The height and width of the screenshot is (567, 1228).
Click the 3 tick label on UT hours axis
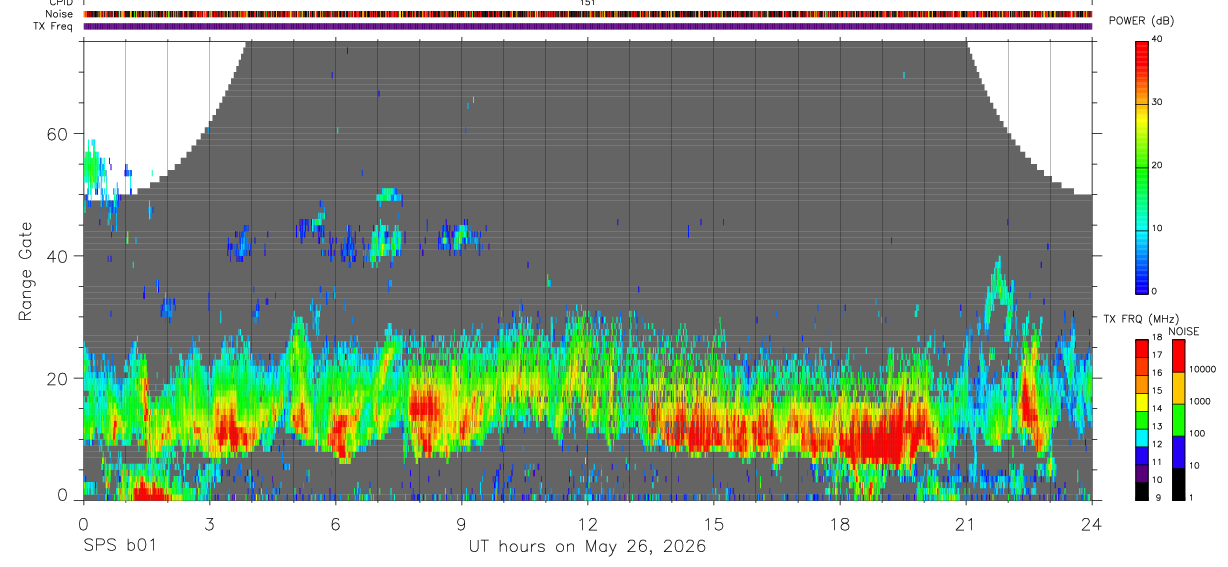point(209,522)
